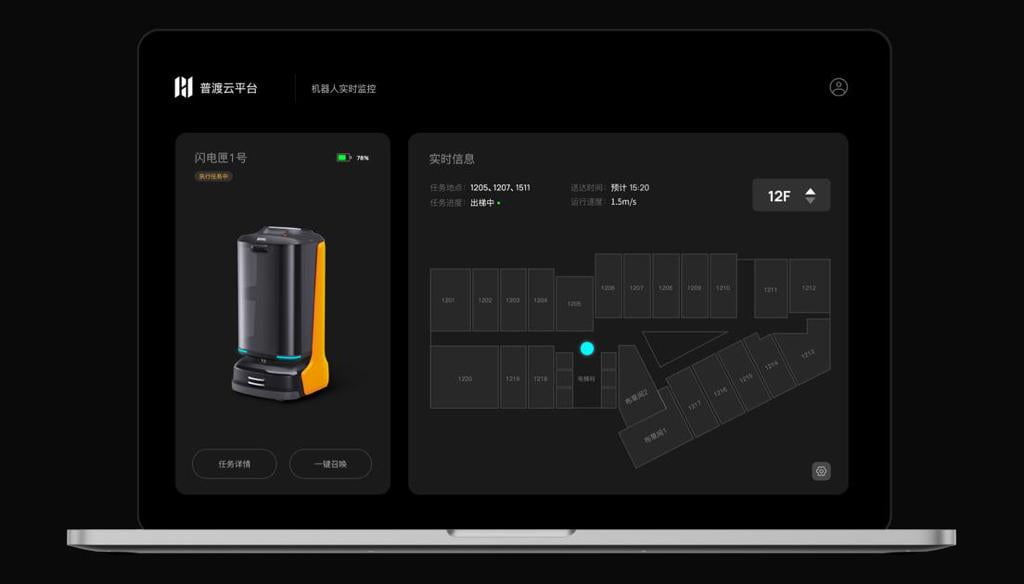Image resolution: width=1024 pixels, height=584 pixels.
Task: Open the 机器人实时监控 tab
Action: [343, 89]
